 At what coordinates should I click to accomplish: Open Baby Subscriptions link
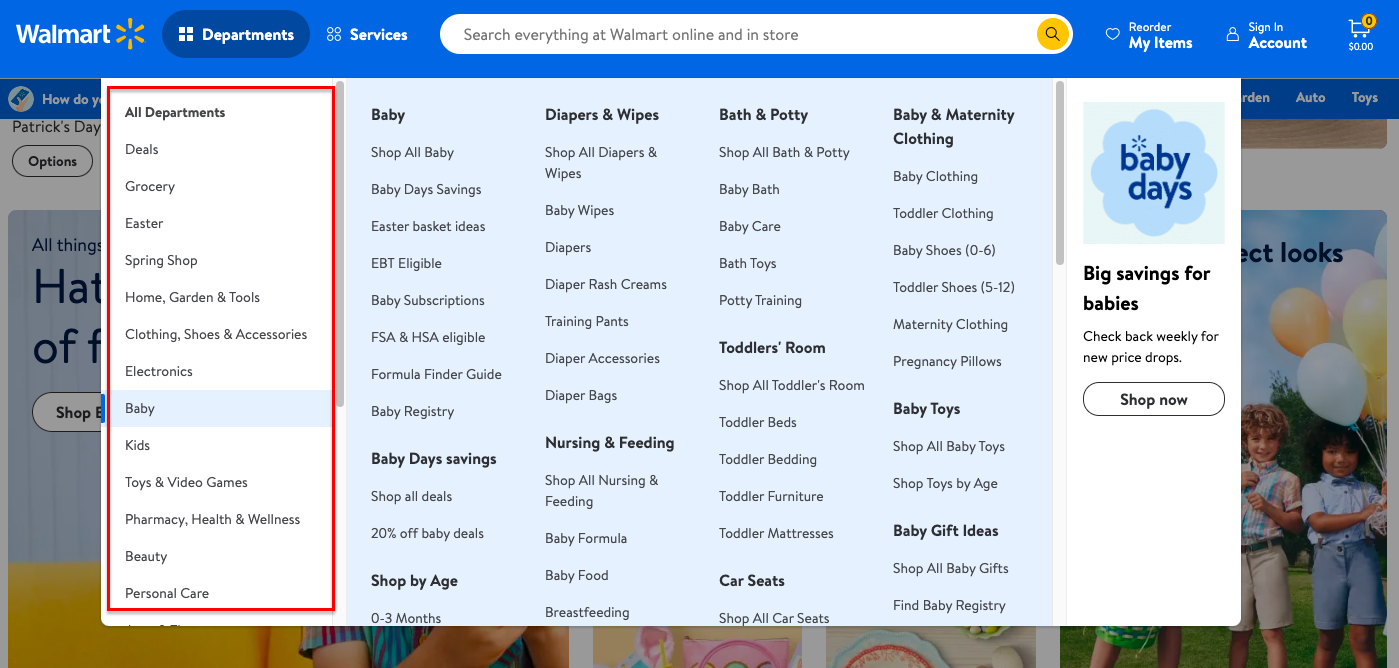428,300
